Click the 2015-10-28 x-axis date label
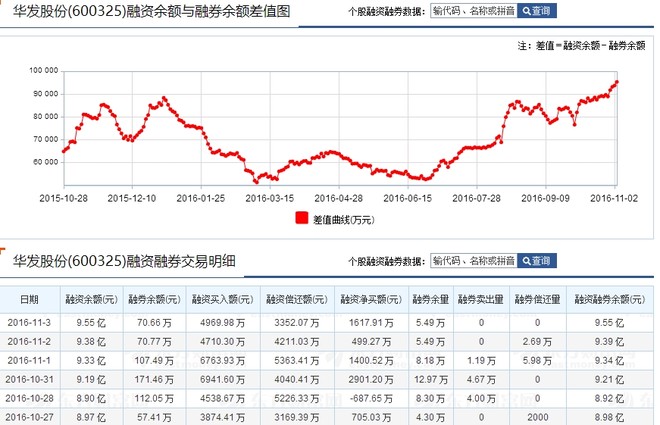The image size is (660, 425). tap(64, 198)
